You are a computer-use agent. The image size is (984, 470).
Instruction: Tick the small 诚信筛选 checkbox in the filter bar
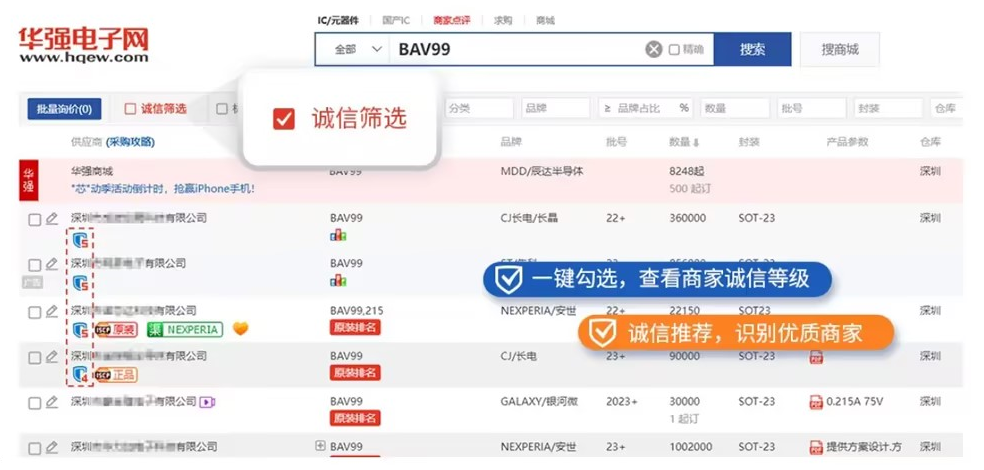click(x=130, y=109)
